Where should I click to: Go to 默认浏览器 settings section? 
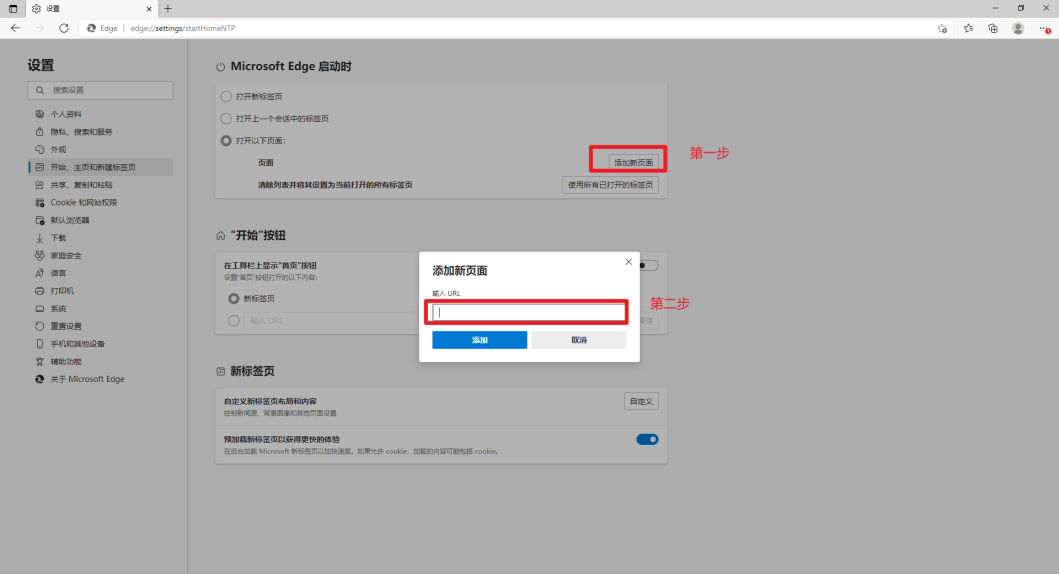click(70, 220)
